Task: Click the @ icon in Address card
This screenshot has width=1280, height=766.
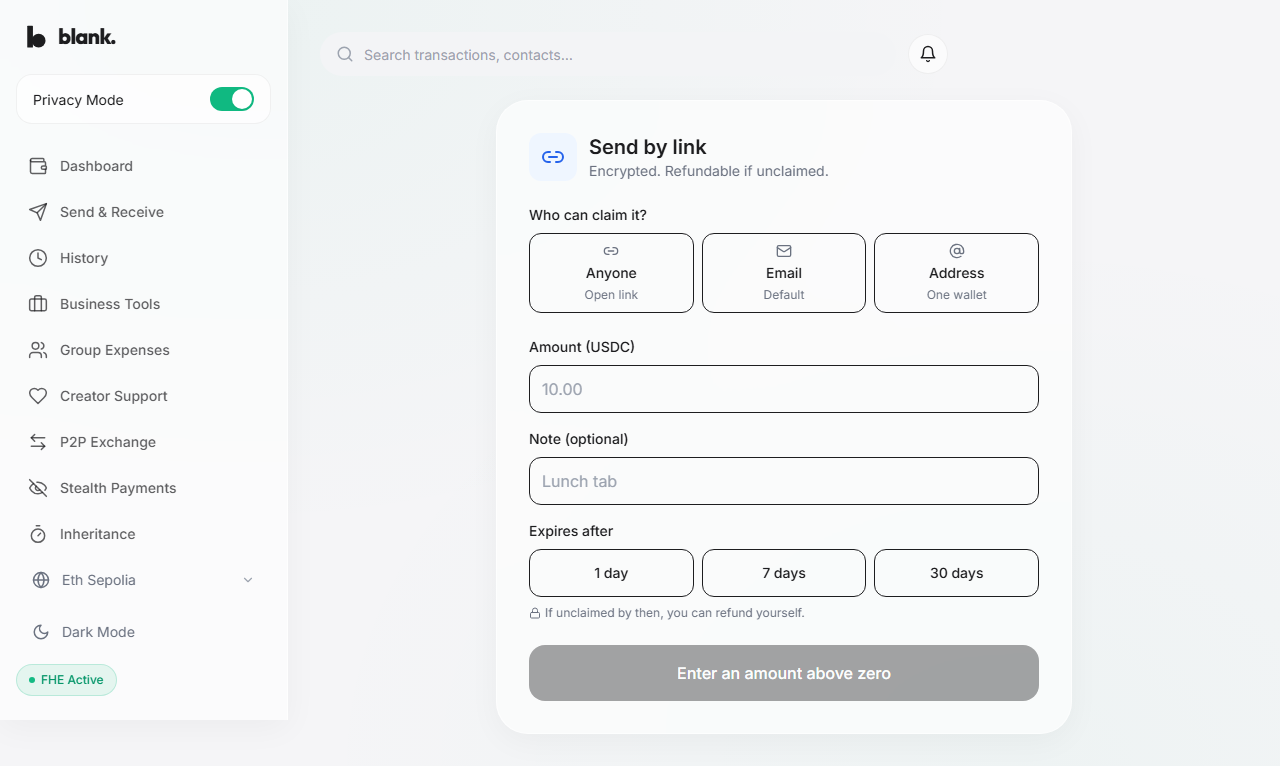Action: (957, 251)
